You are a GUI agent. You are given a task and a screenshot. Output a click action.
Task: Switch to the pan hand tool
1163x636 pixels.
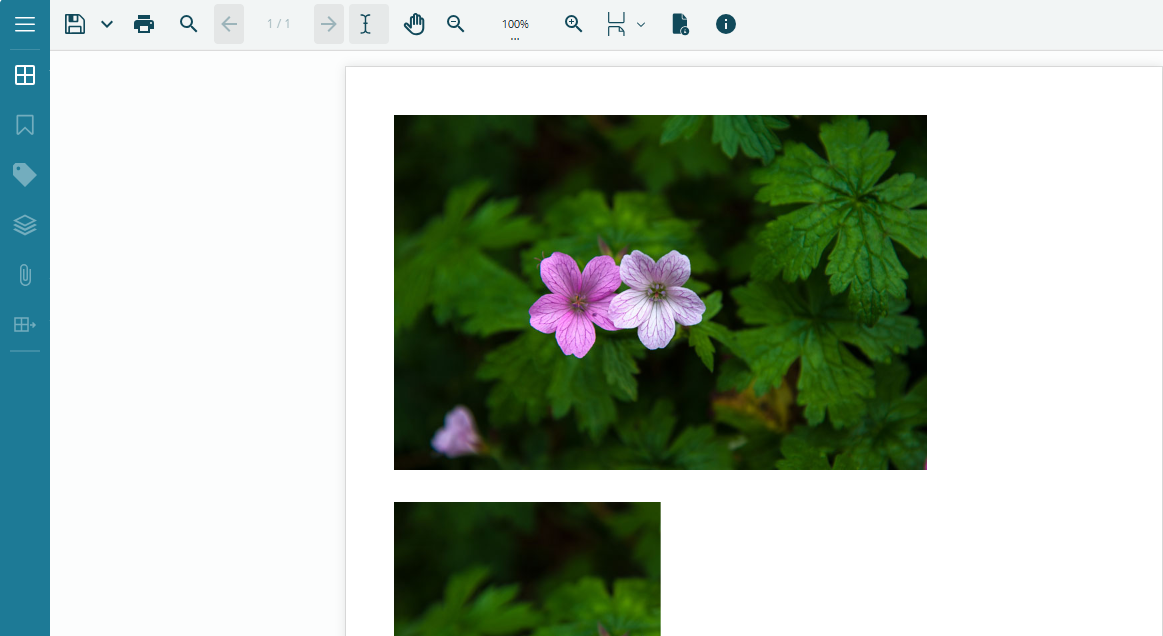click(414, 24)
